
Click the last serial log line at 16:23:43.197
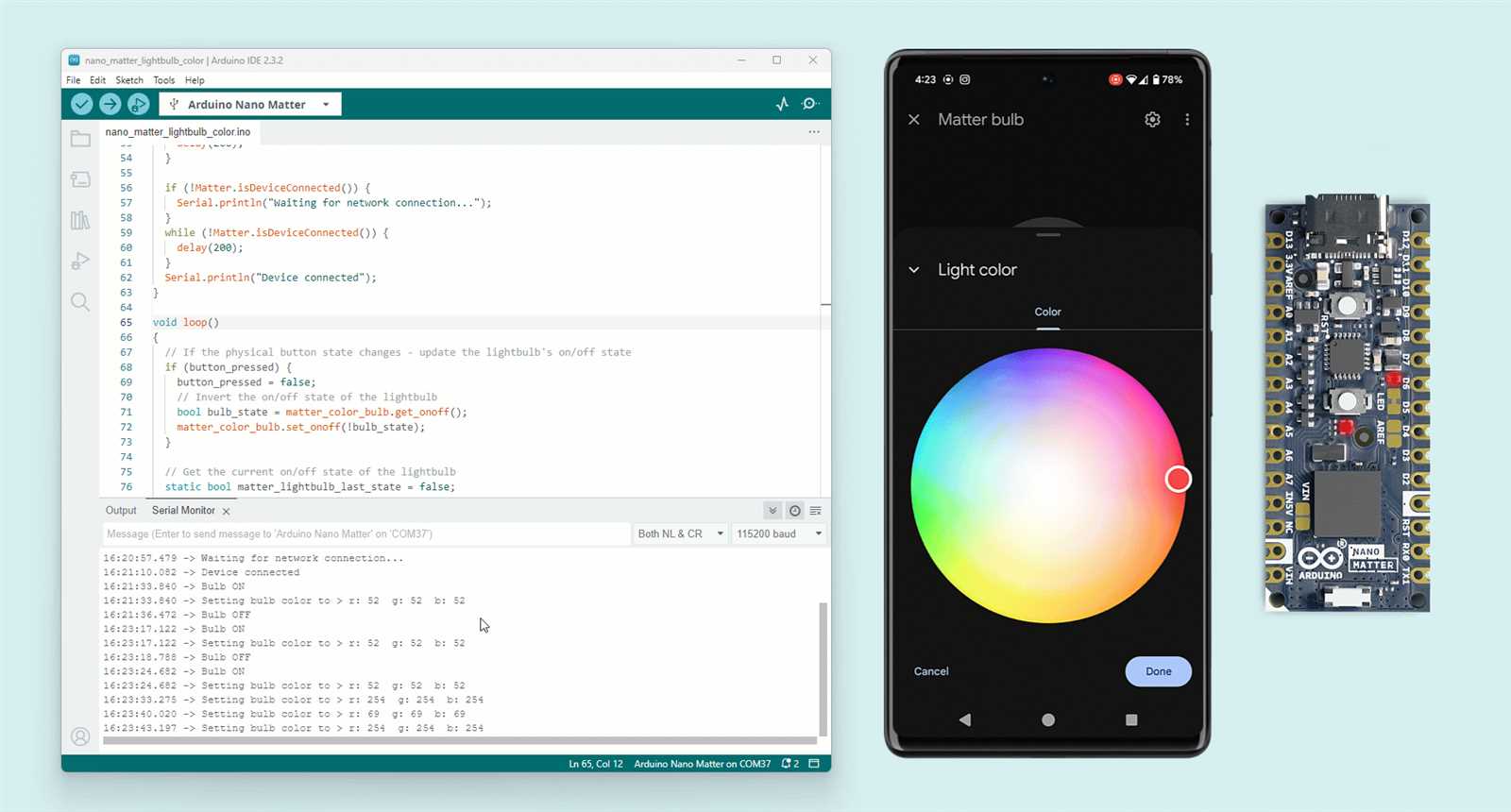(x=294, y=728)
